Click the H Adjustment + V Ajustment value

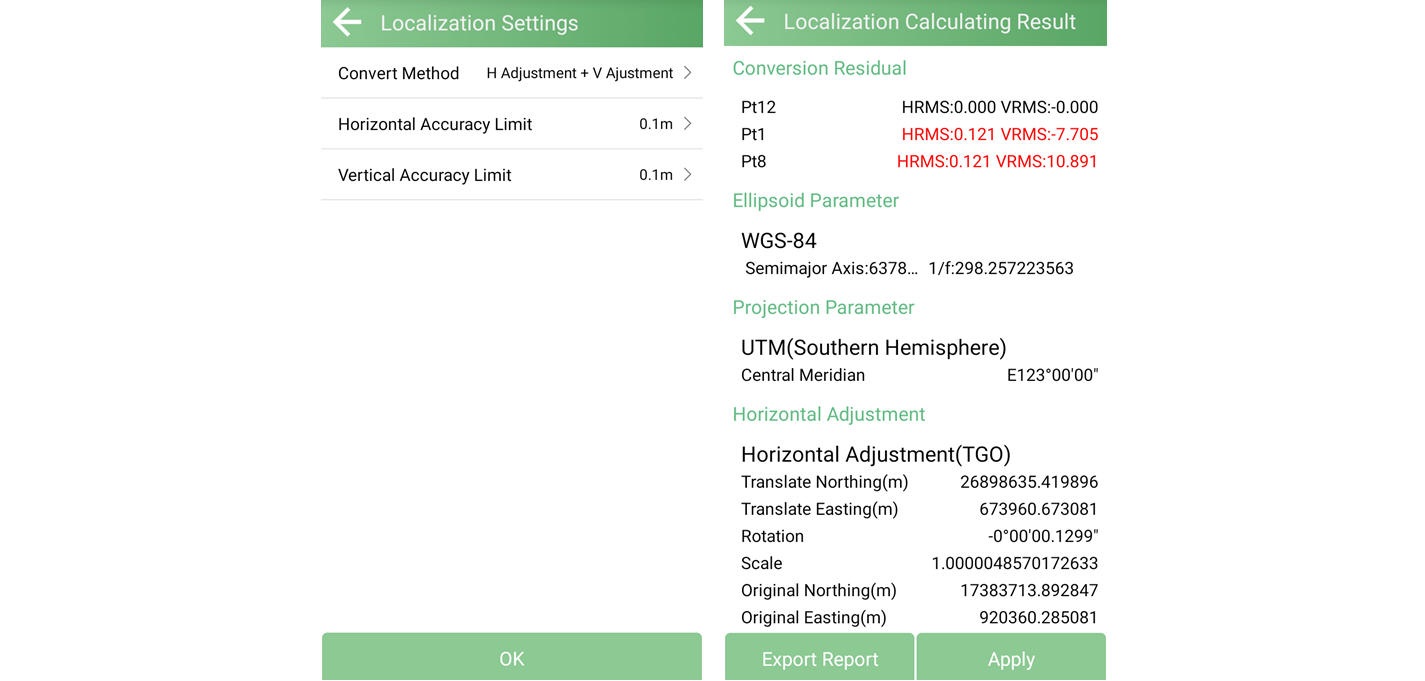click(579, 73)
